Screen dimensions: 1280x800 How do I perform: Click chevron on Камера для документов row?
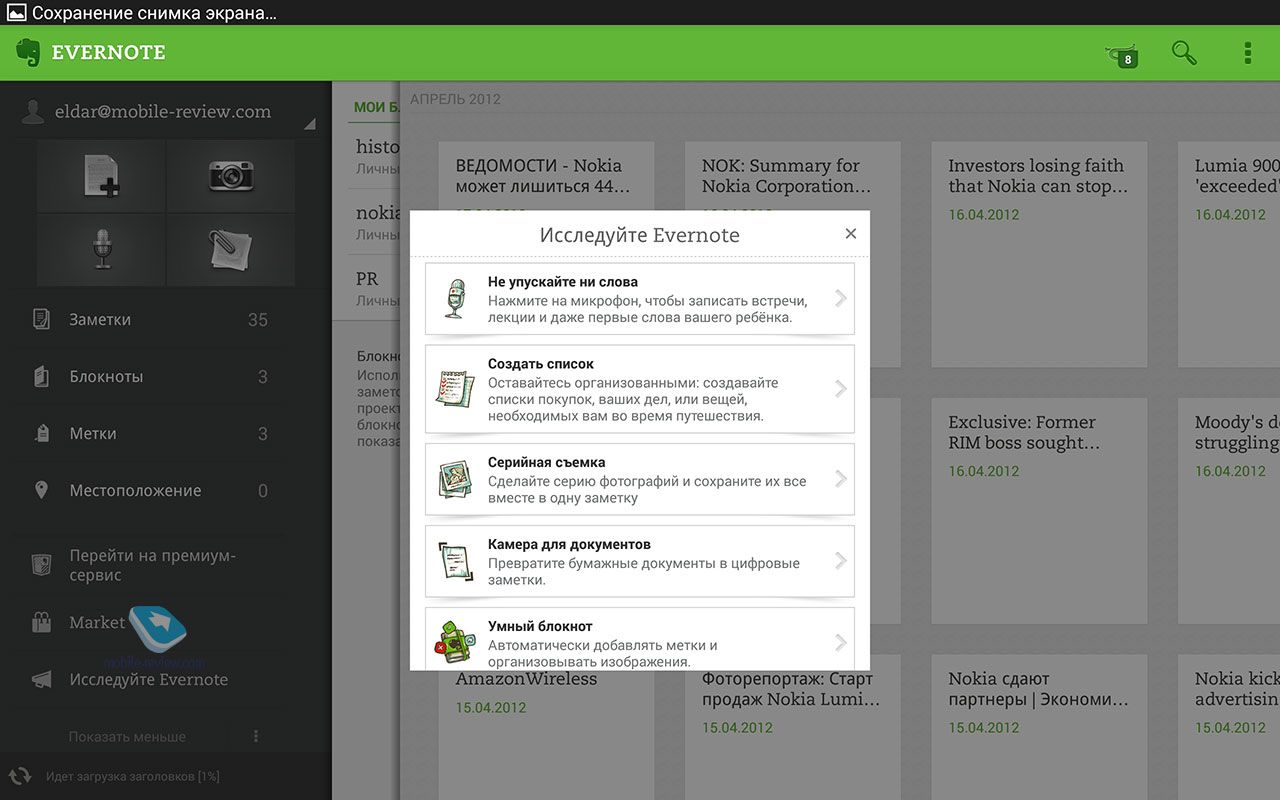[841, 561]
